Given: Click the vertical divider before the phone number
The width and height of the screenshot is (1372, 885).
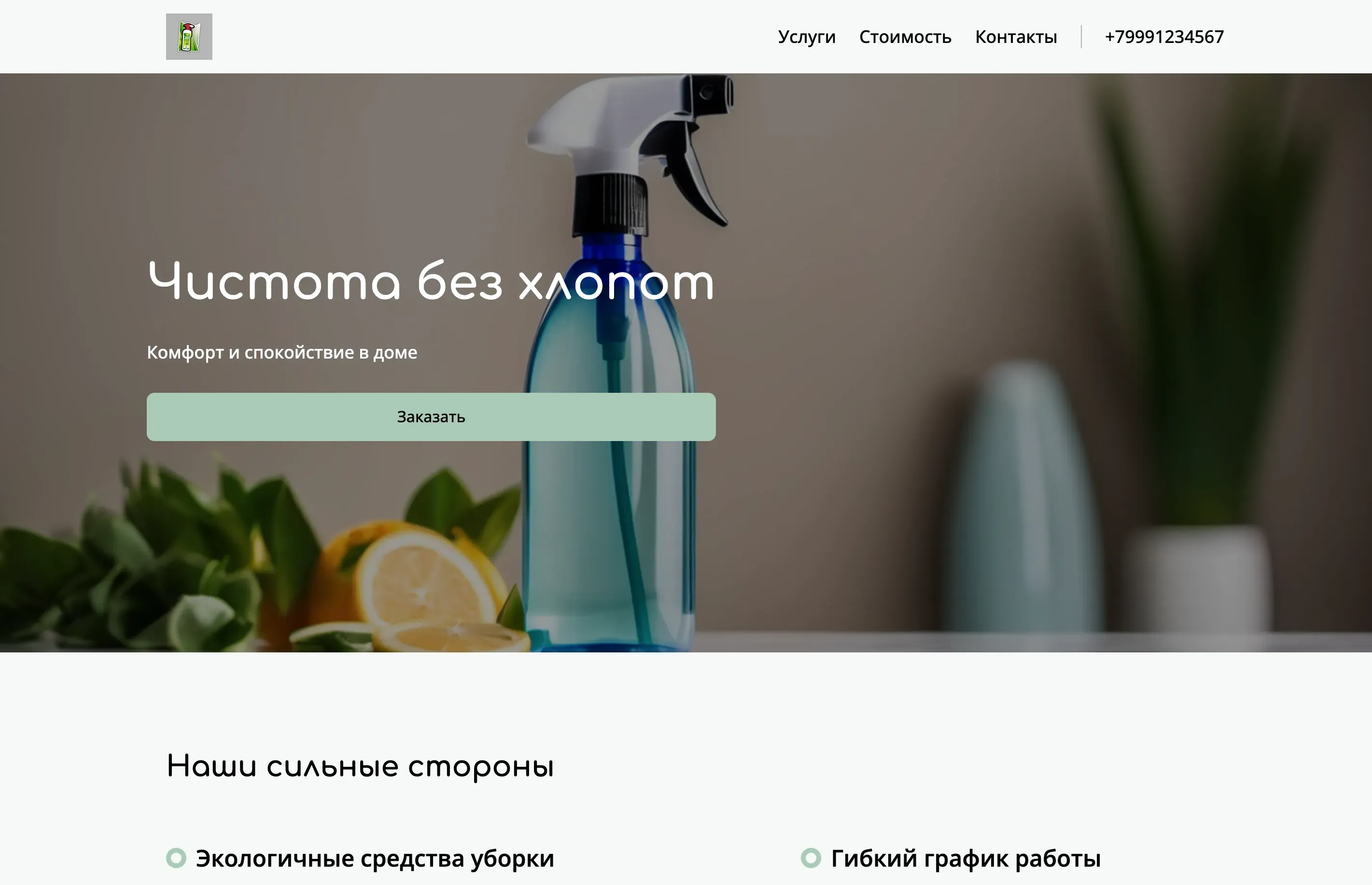Looking at the screenshot, I should point(1081,37).
